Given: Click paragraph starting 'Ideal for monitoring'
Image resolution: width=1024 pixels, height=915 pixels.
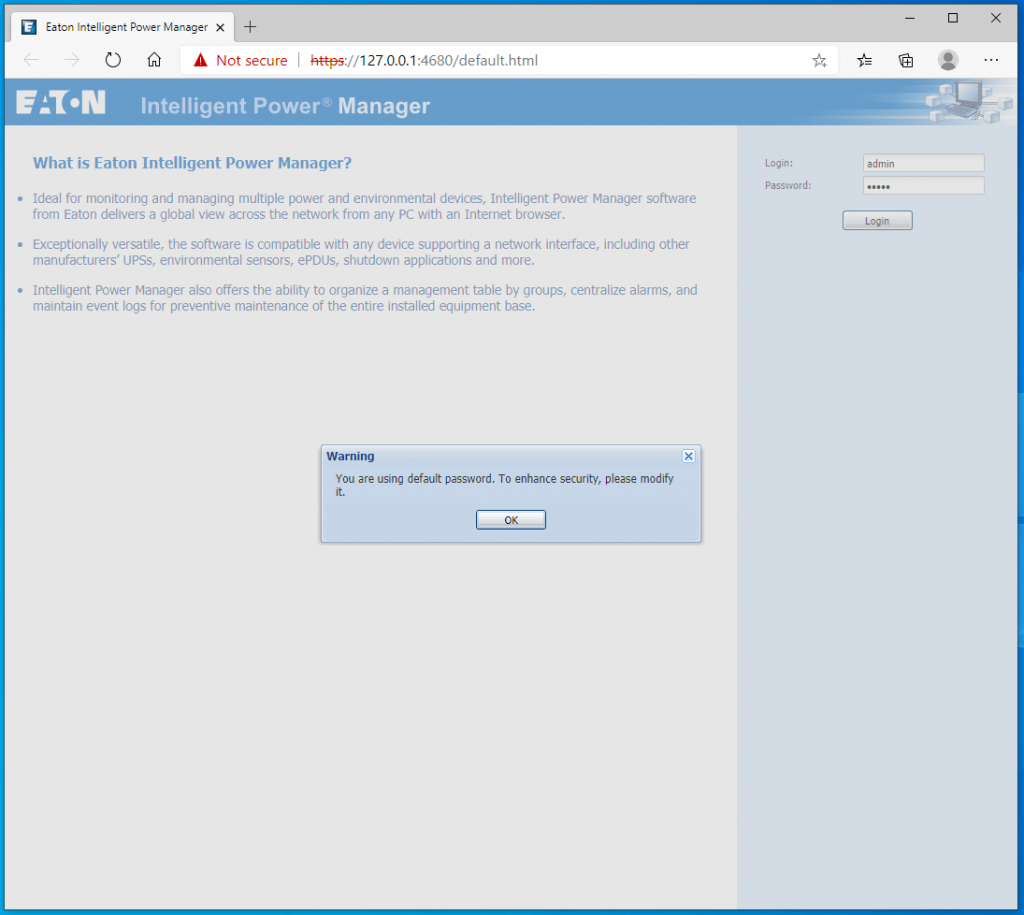Looking at the screenshot, I should coord(364,206).
